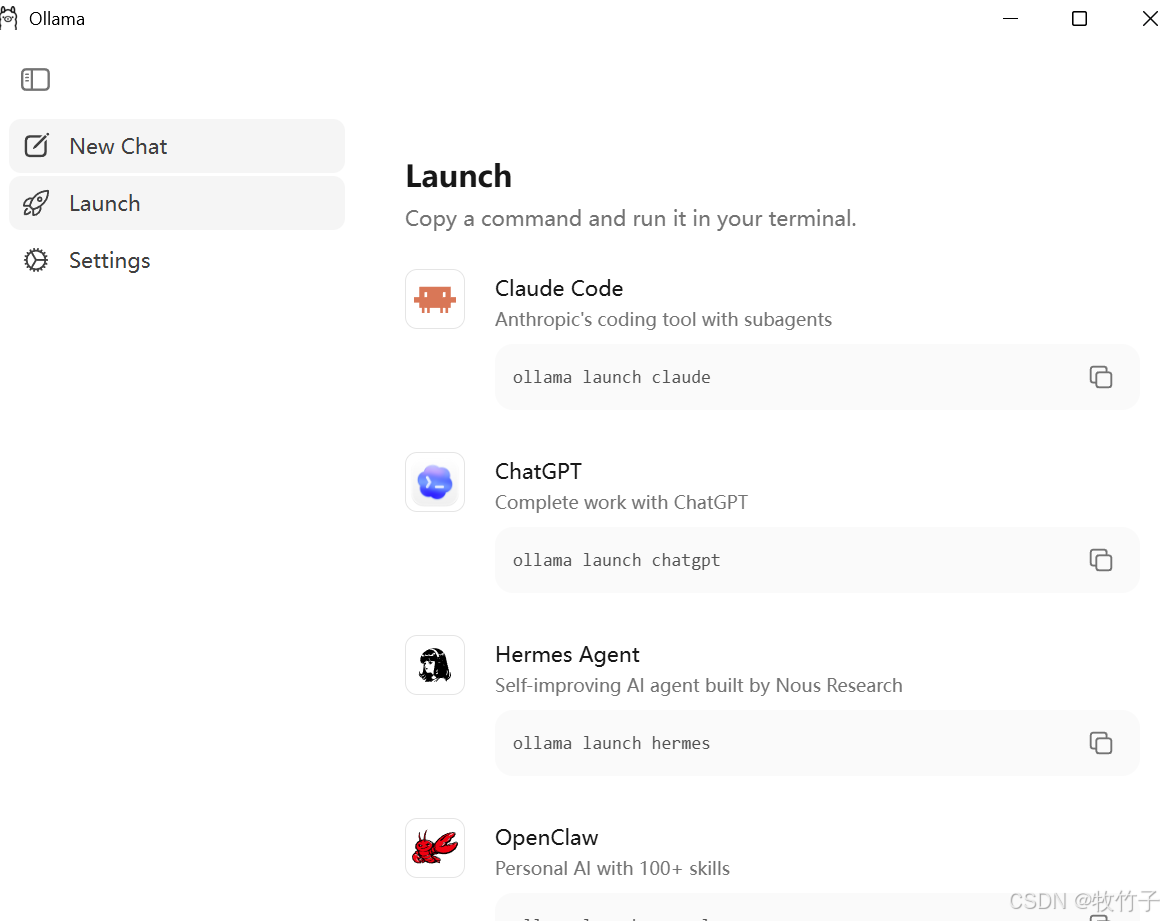
Task: Click the 'ollama launch claude' command text
Action: pos(612,377)
